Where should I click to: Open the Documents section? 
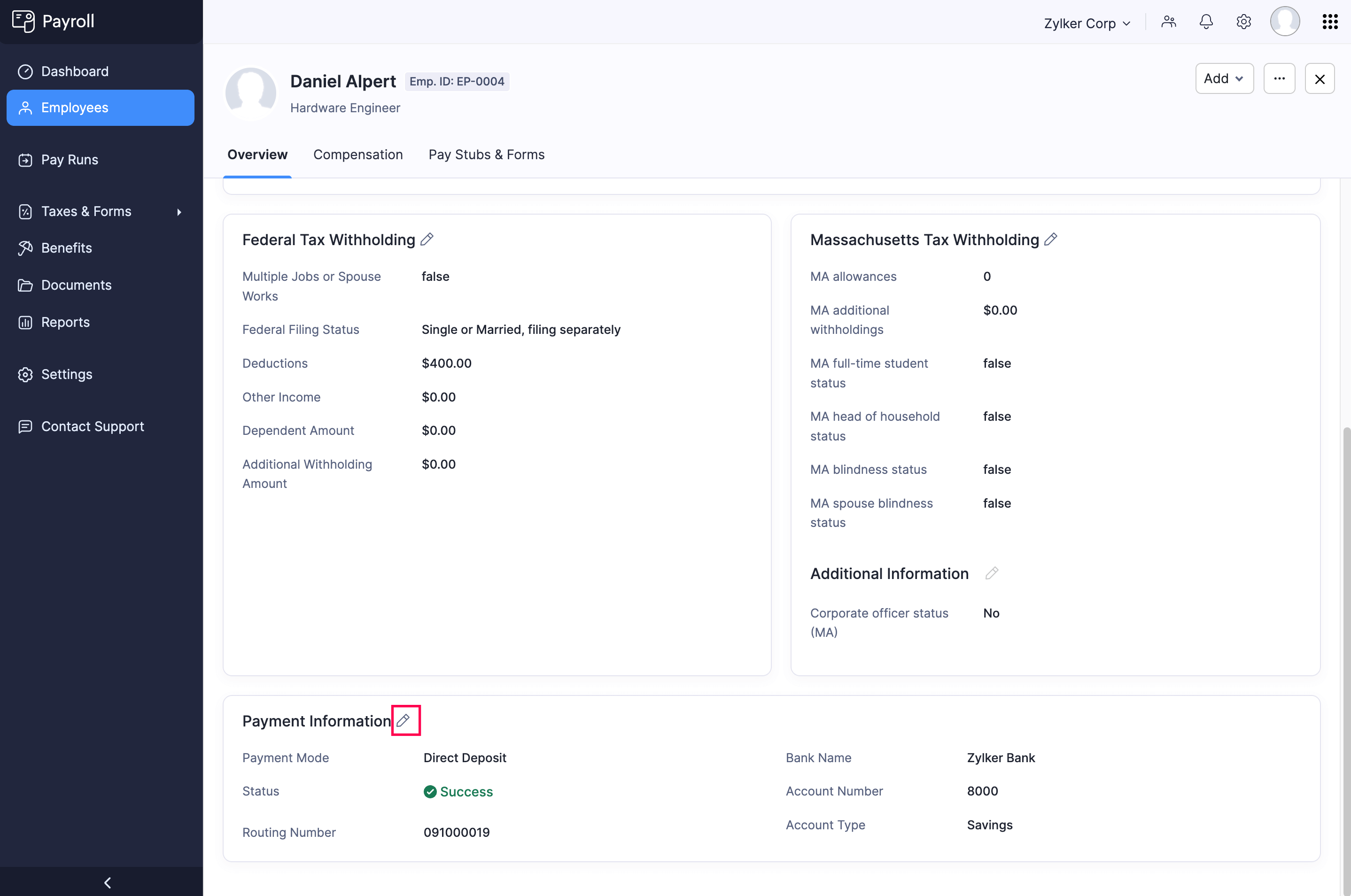pyautogui.click(x=76, y=285)
